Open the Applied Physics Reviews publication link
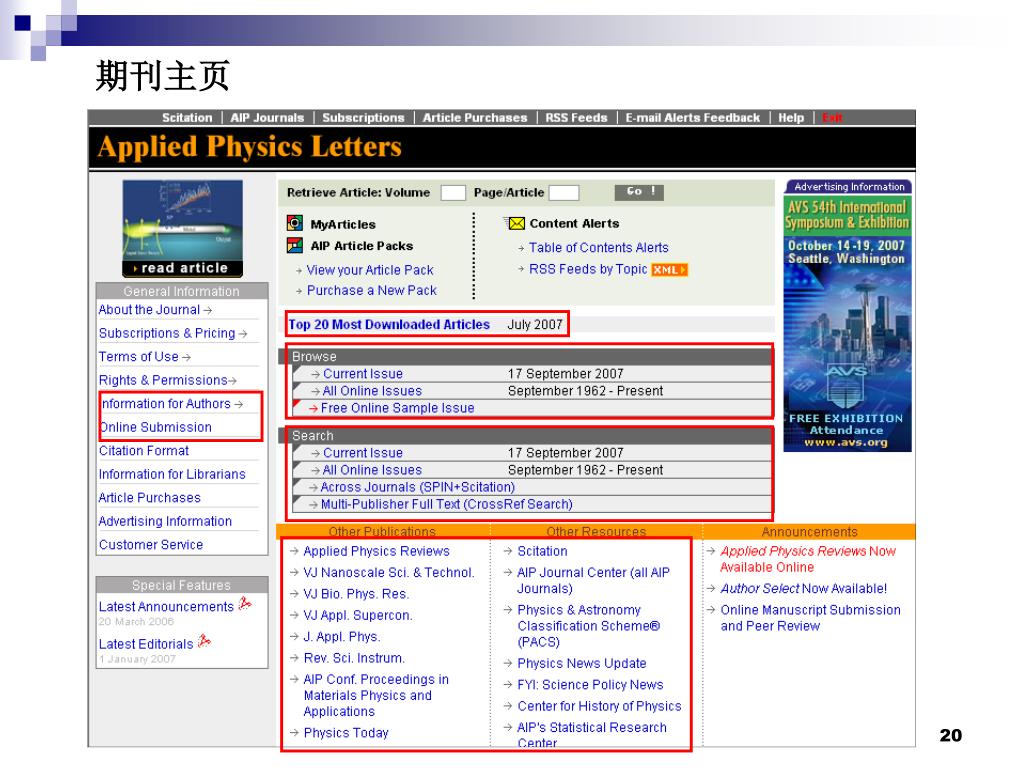Image resolution: width=1024 pixels, height=768 pixels. pyautogui.click(x=376, y=551)
